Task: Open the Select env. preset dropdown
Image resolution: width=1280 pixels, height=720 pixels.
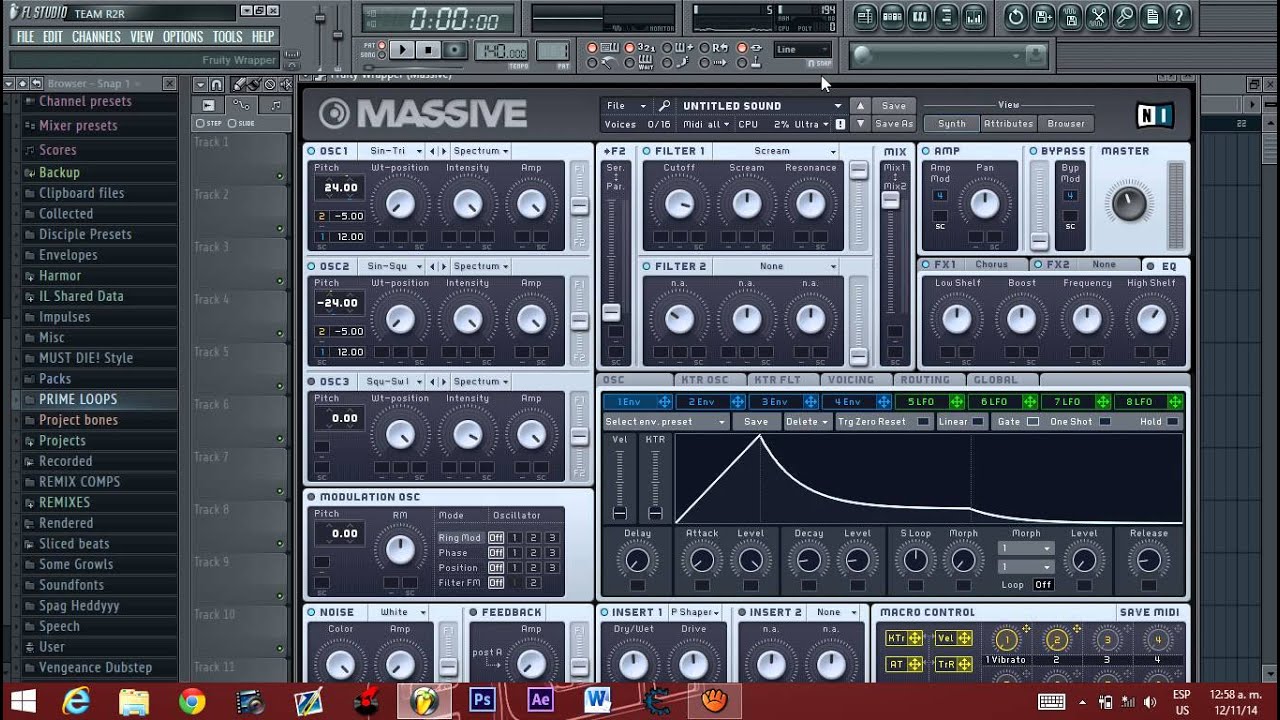Action: click(x=665, y=422)
